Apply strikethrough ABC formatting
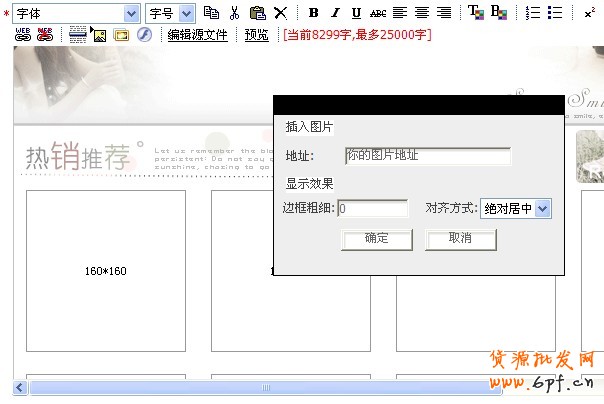 pos(377,13)
